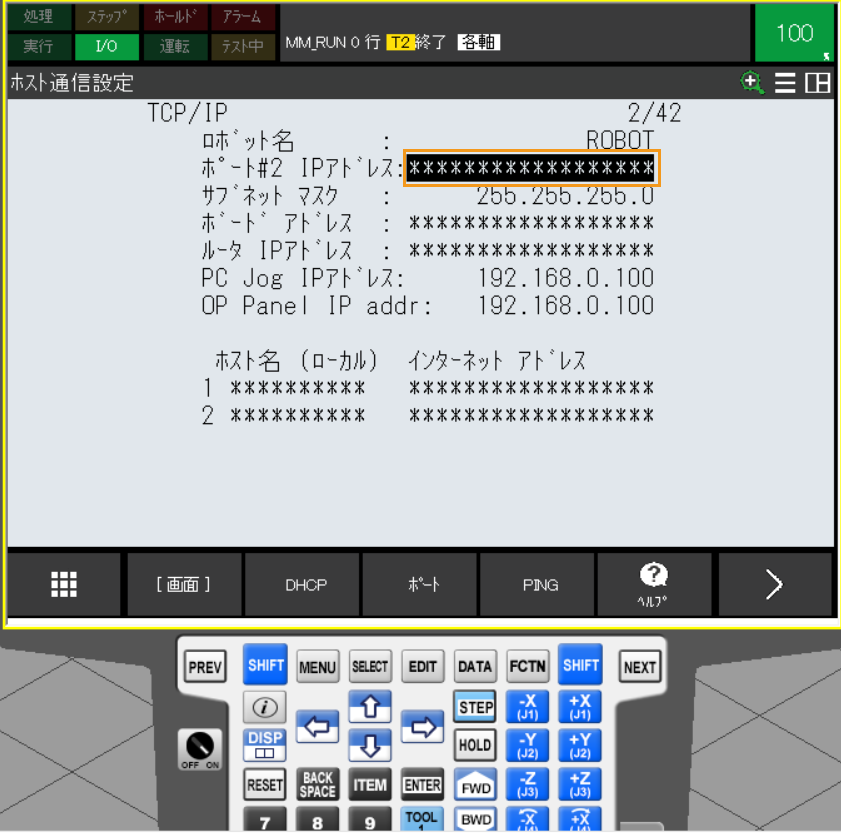Open the grid menu icon on softkey bar
Screen dimensions: 841x833
click(x=64, y=584)
